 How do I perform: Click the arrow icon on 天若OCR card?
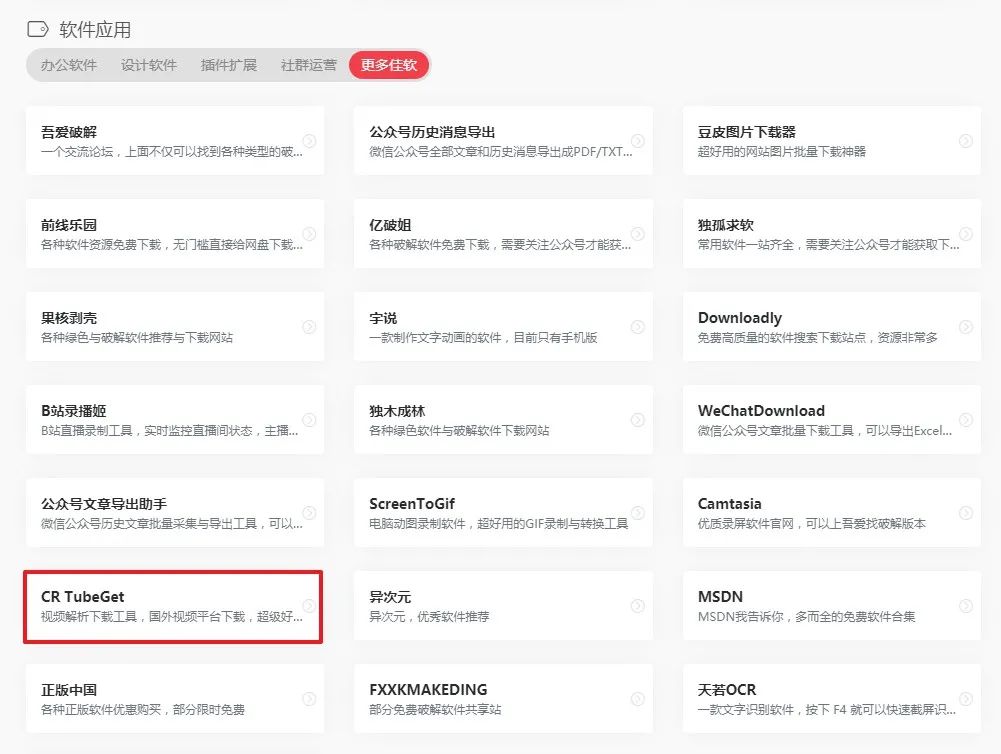(x=966, y=699)
